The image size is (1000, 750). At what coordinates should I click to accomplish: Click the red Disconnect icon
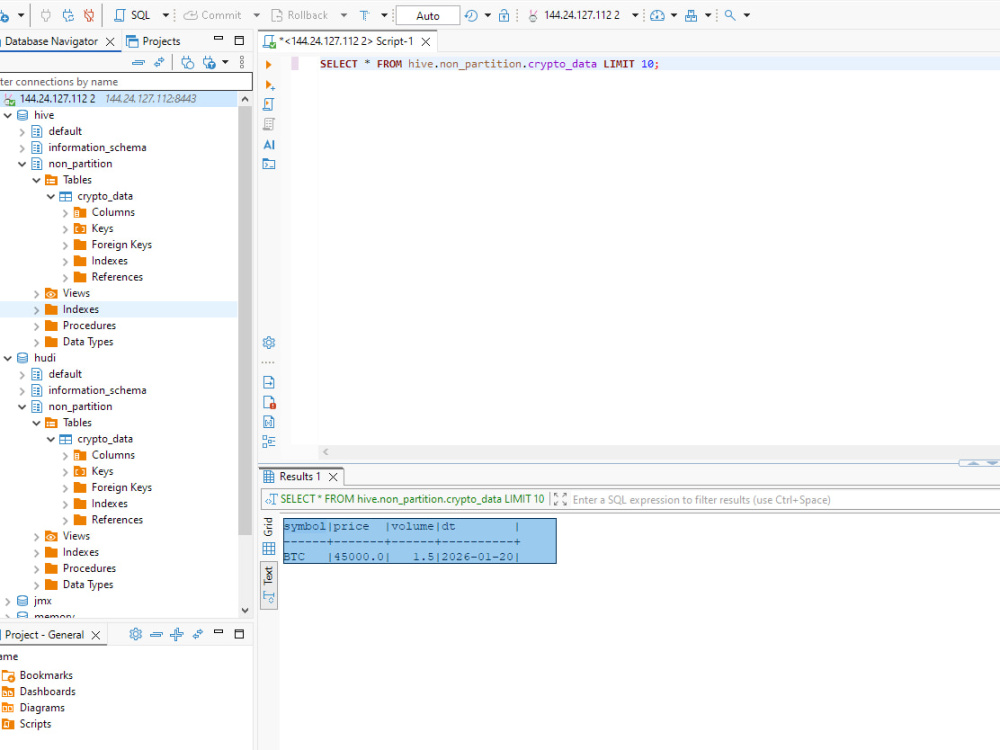coord(89,15)
